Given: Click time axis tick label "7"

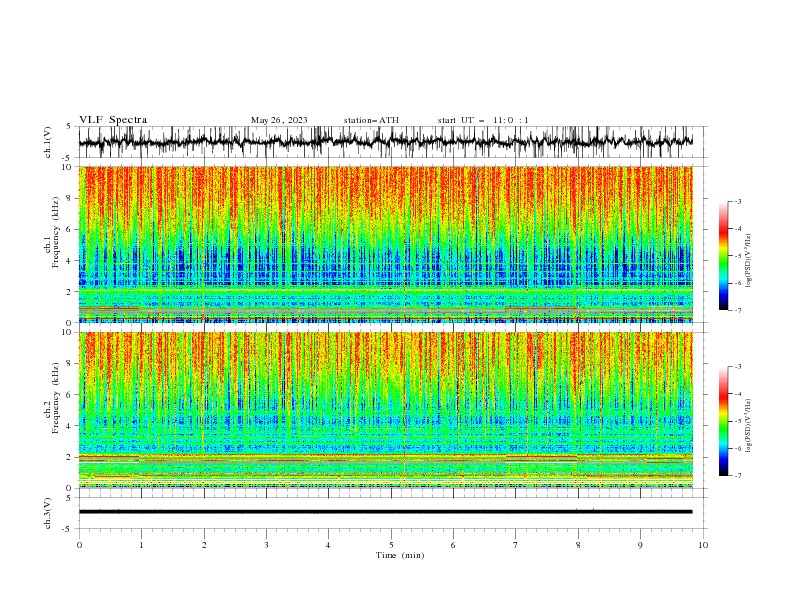Looking at the screenshot, I should point(516,545).
